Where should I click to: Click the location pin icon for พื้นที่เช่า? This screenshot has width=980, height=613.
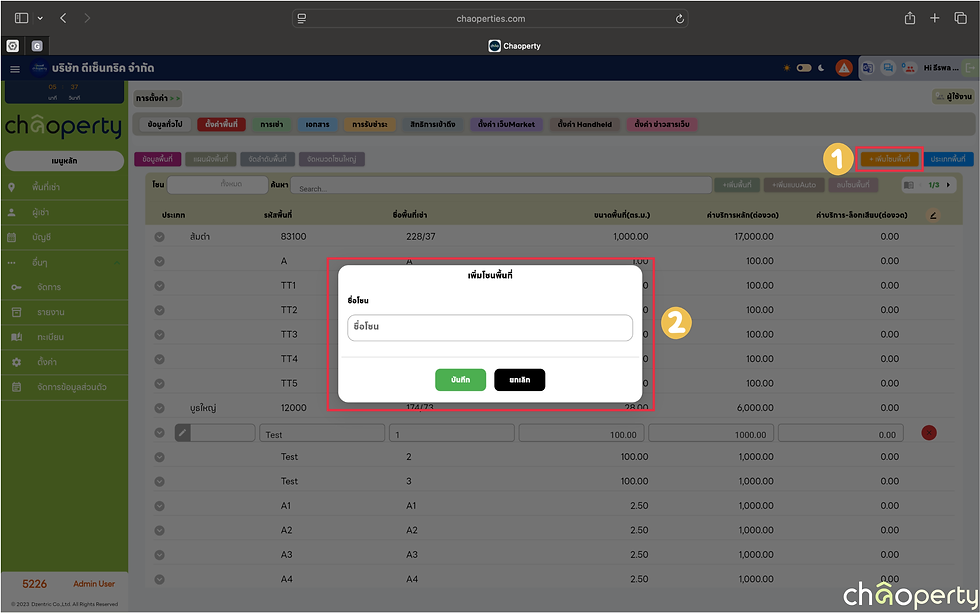pyautogui.click(x=11, y=187)
